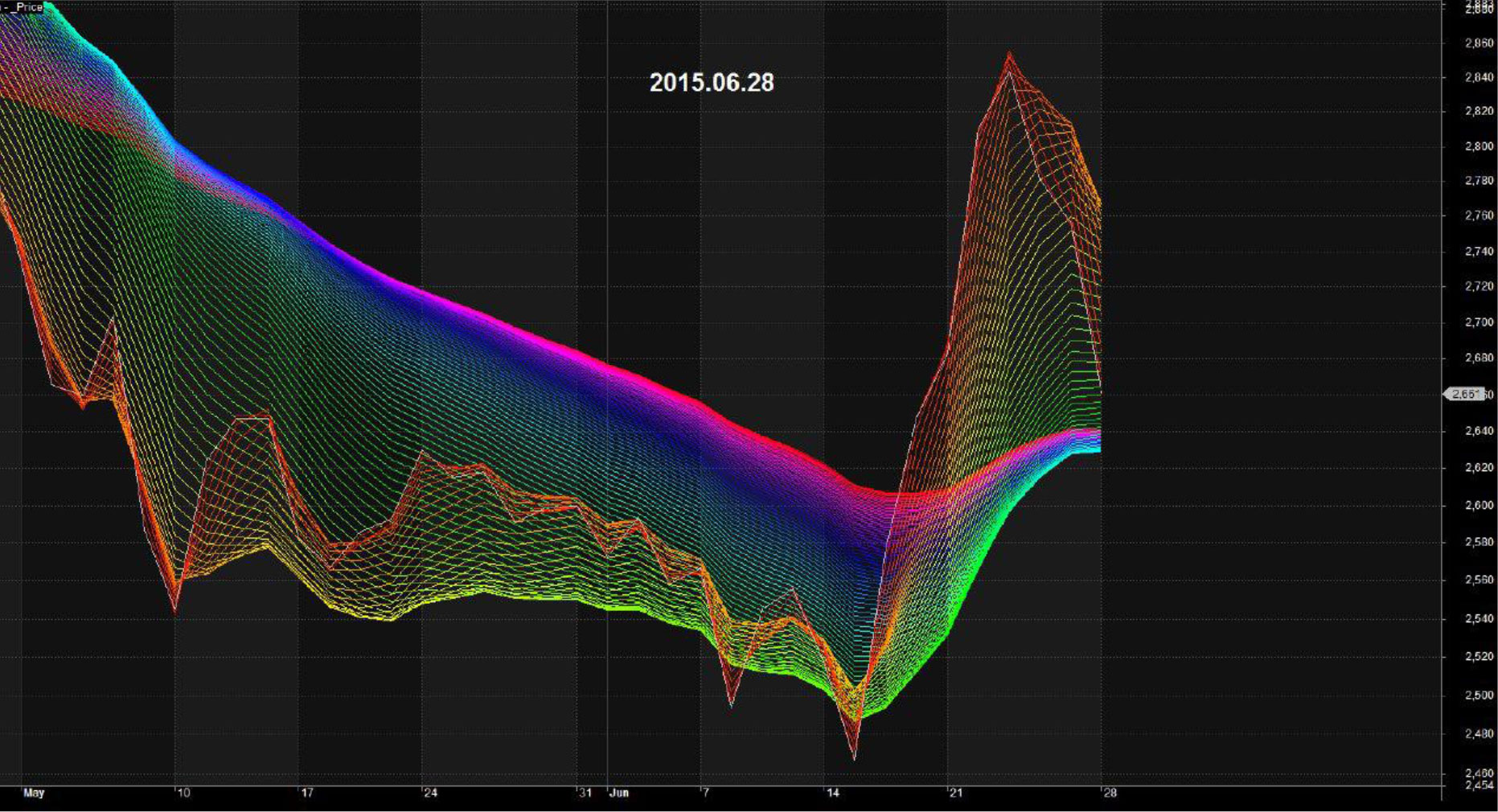The image size is (1498, 812).
Task: Select date 14 on the time axis
Action: point(832,793)
